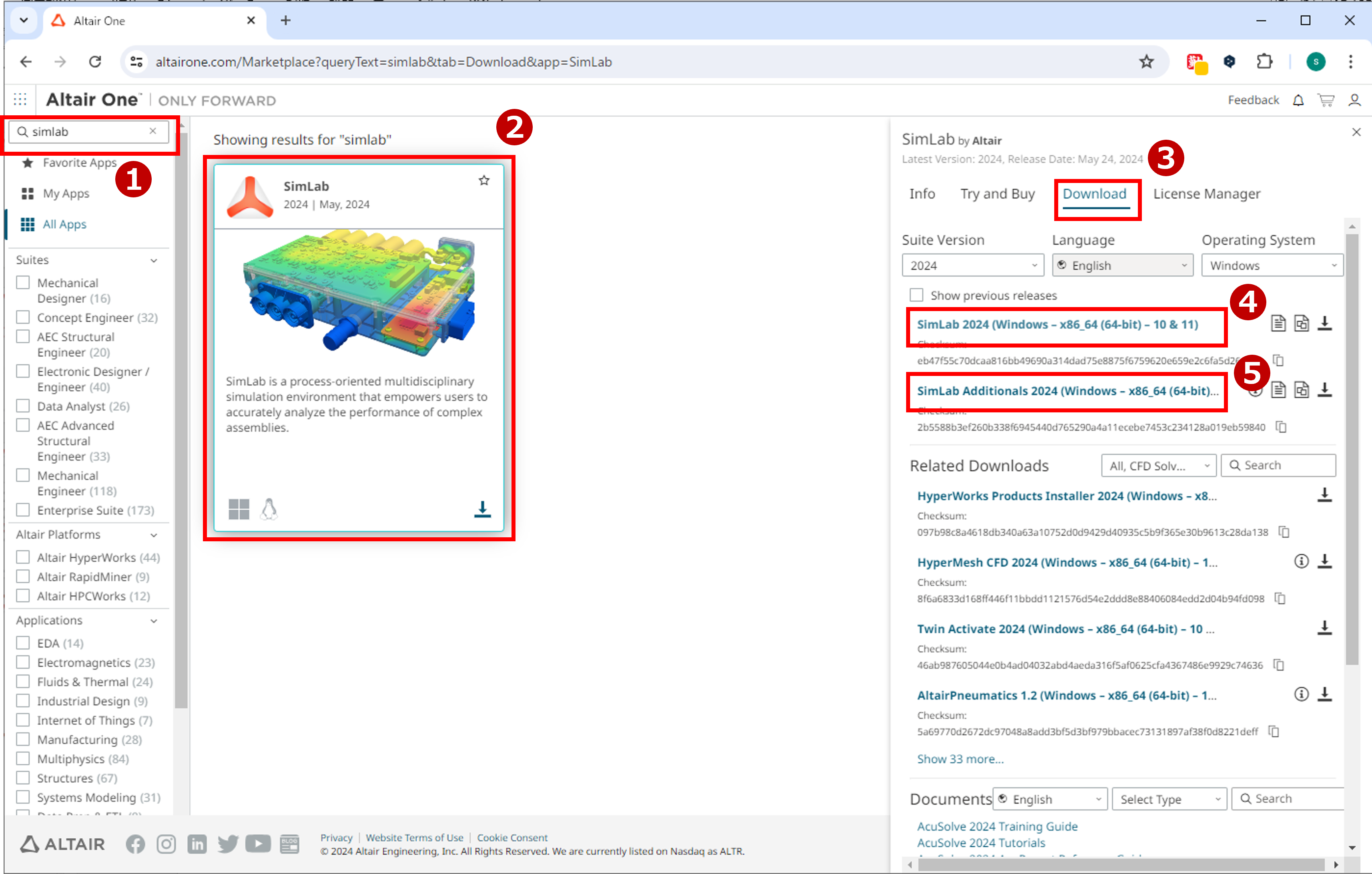Switch to the Info tab
The height and width of the screenshot is (874, 1372).
pos(922,194)
